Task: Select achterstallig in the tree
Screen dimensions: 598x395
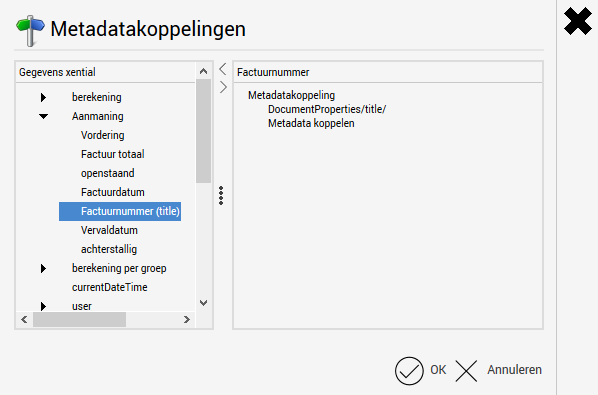Action: 109,249
